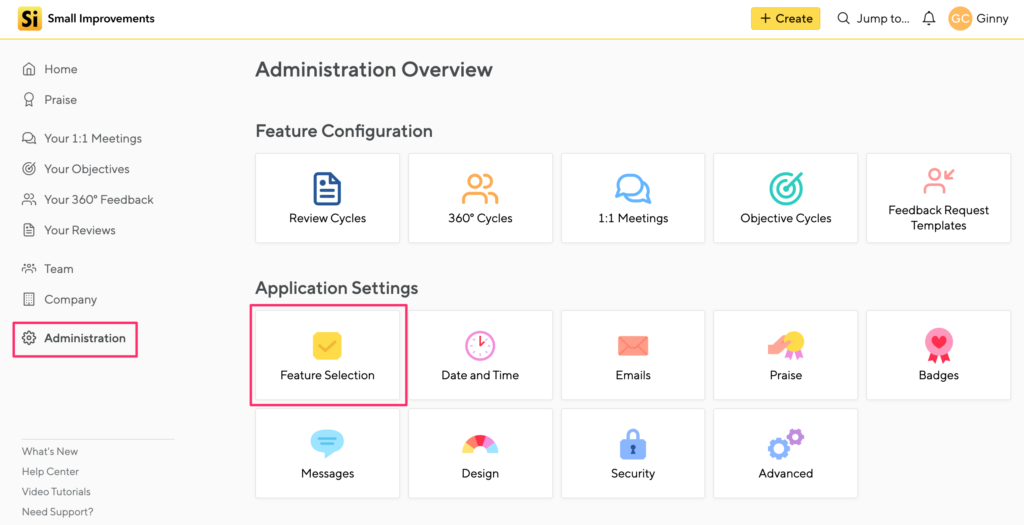Open Your 1:1 Meetings sidebar item

93,138
